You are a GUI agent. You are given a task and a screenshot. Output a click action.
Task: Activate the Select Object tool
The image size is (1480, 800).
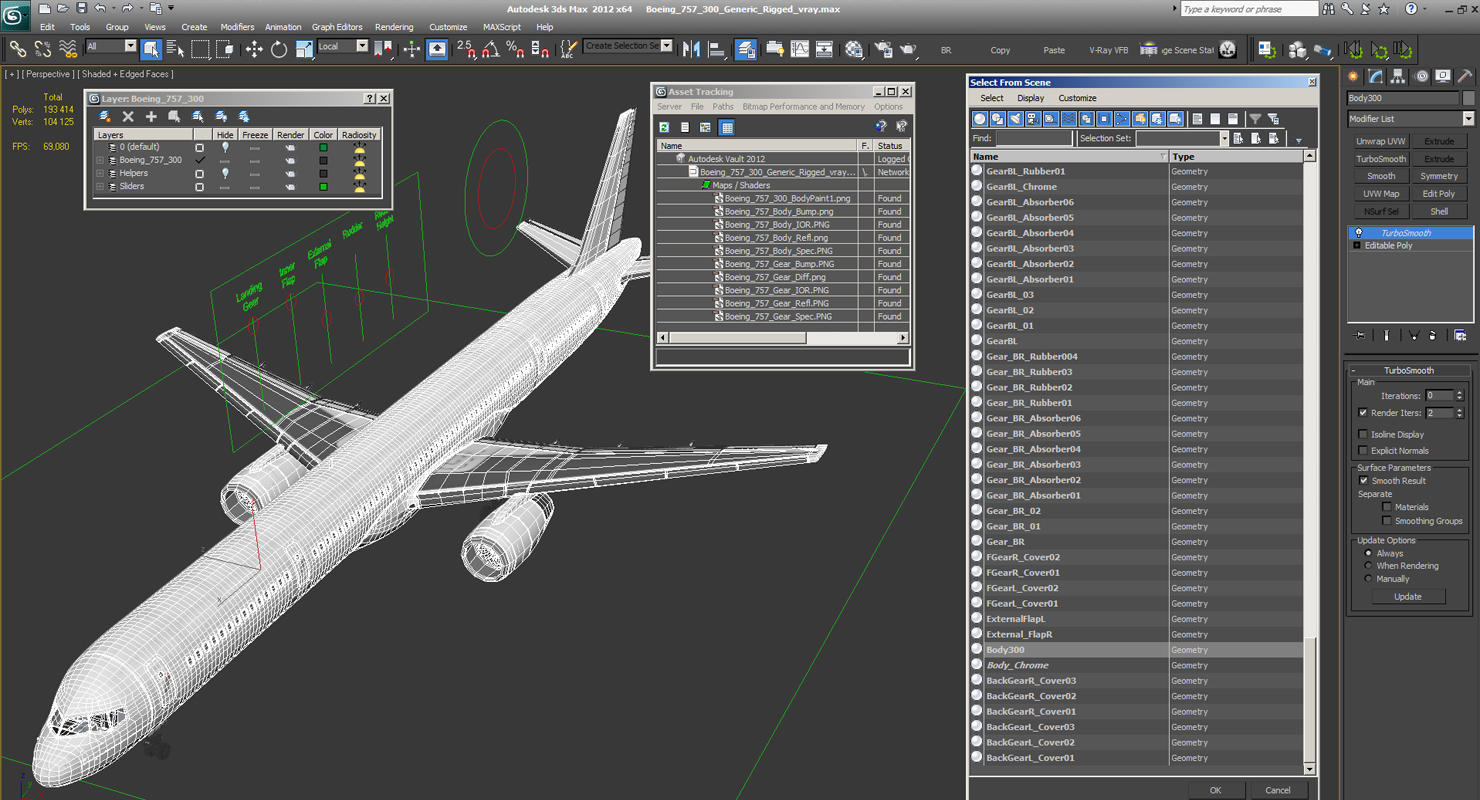(151, 49)
